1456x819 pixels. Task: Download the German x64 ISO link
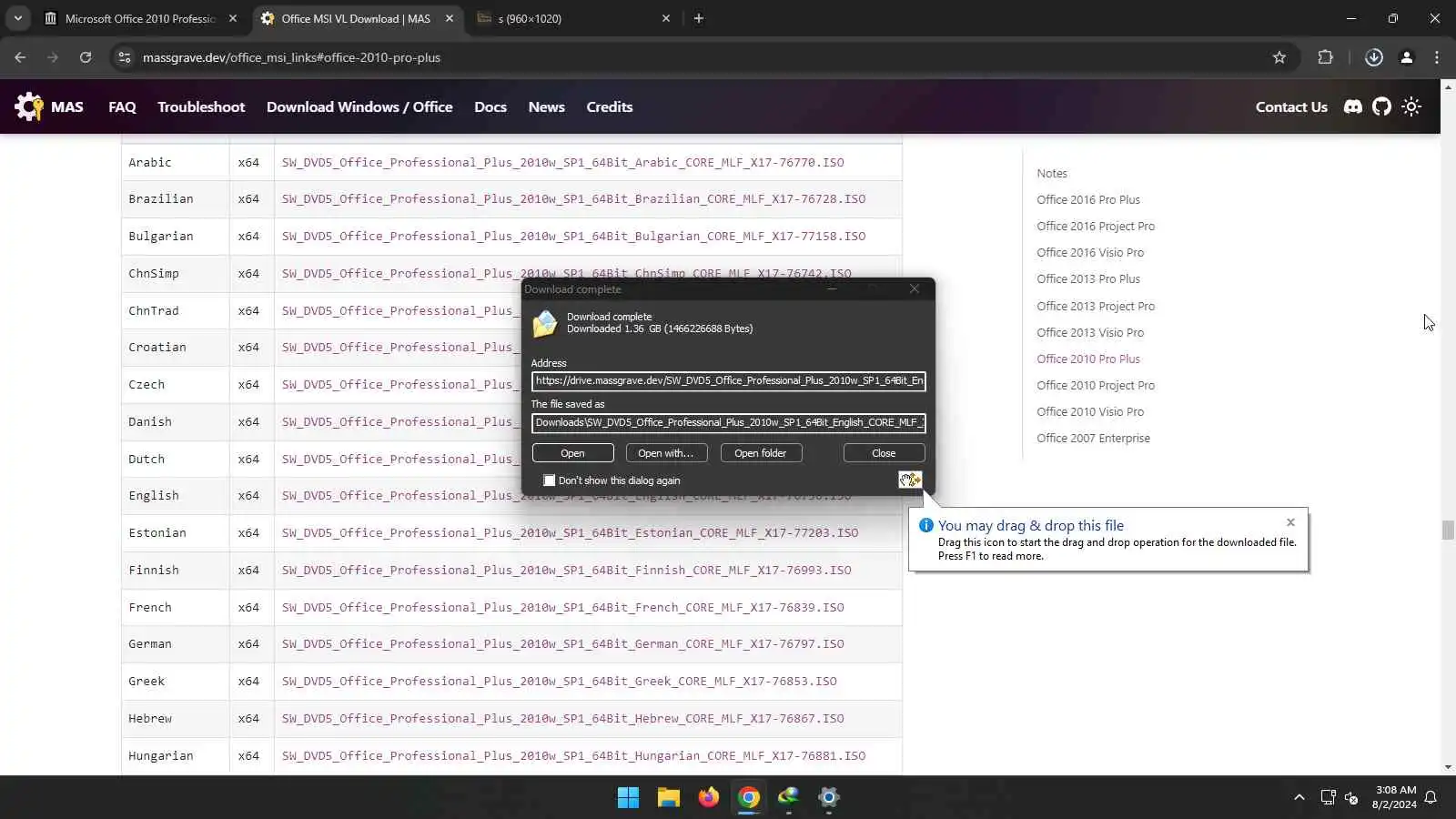(562, 644)
